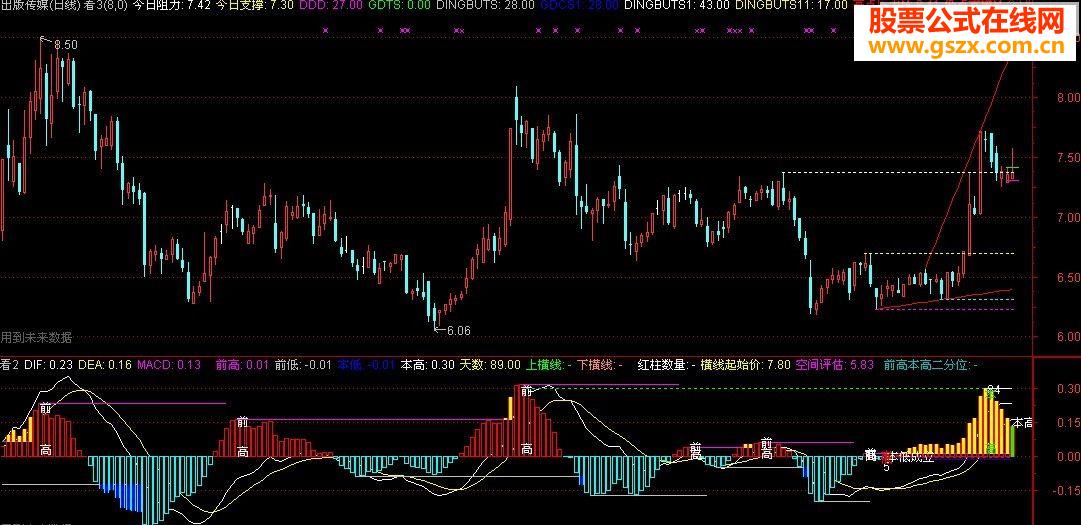Click the DINGBUTS11: 17.00 readout

click(791, 6)
